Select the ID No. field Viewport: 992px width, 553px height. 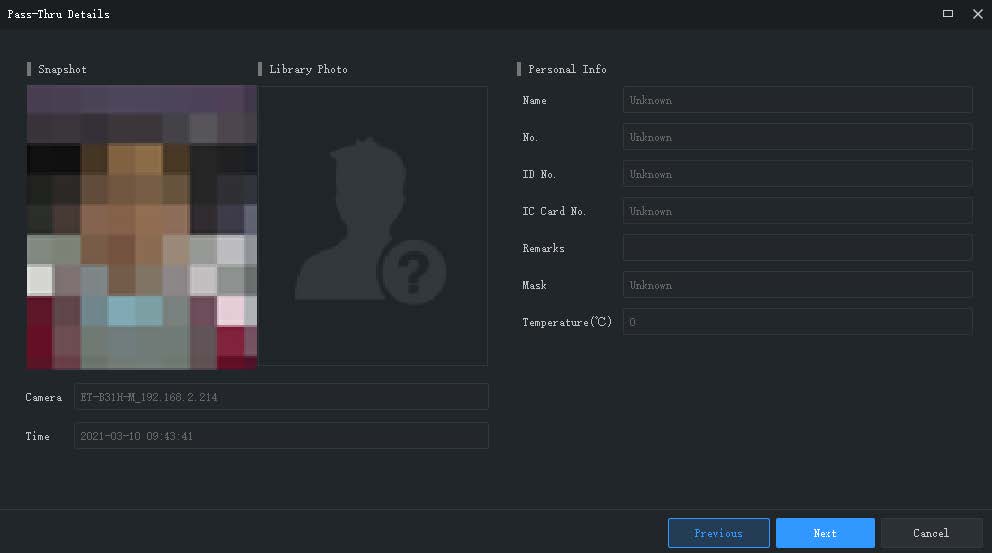click(797, 174)
